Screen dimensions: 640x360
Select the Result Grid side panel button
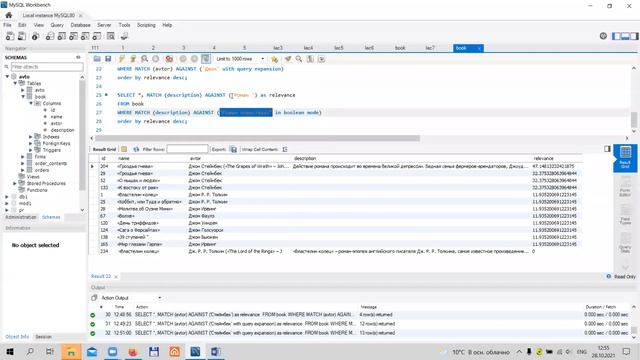(x=625, y=158)
